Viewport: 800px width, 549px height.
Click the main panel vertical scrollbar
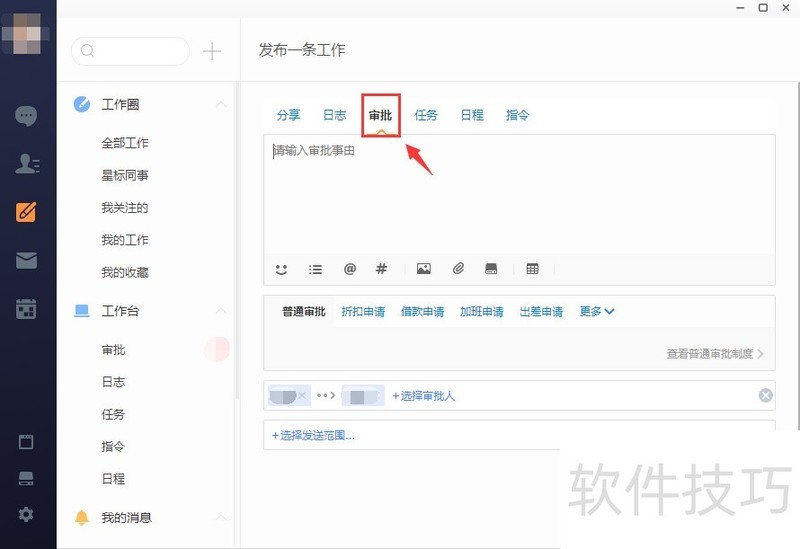pyautogui.click(x=797, y=255)
